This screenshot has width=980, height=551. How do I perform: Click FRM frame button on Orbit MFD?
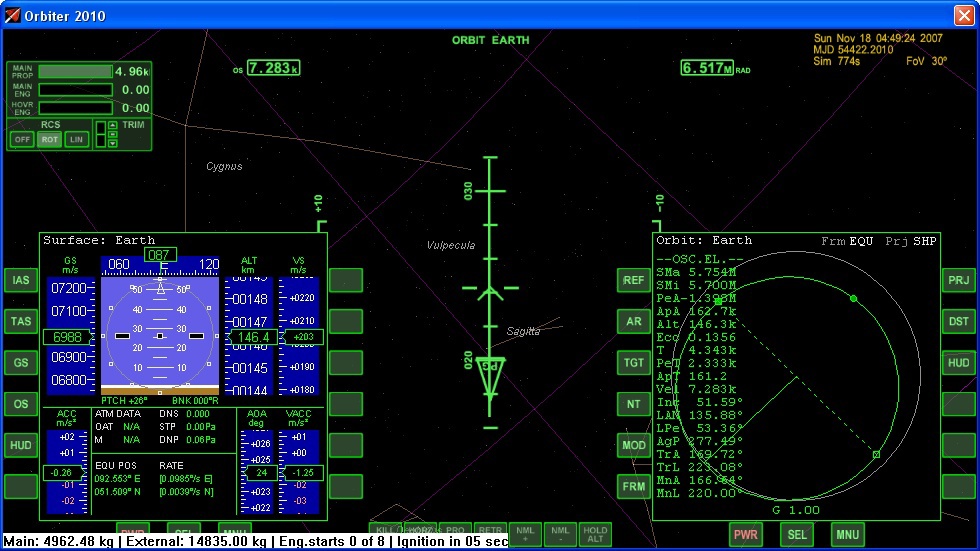pos(633,486)
